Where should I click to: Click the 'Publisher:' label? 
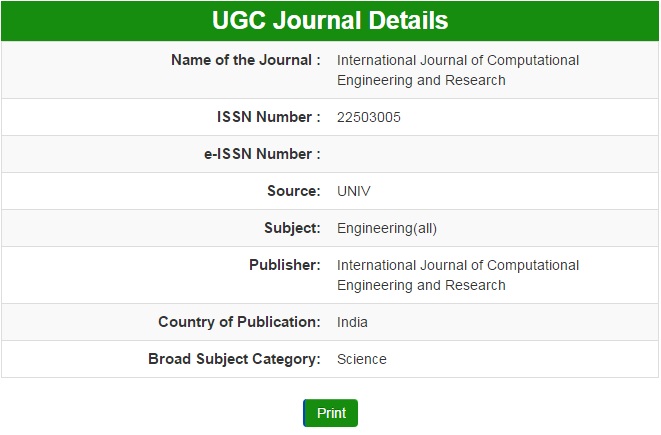click(284, 265)
